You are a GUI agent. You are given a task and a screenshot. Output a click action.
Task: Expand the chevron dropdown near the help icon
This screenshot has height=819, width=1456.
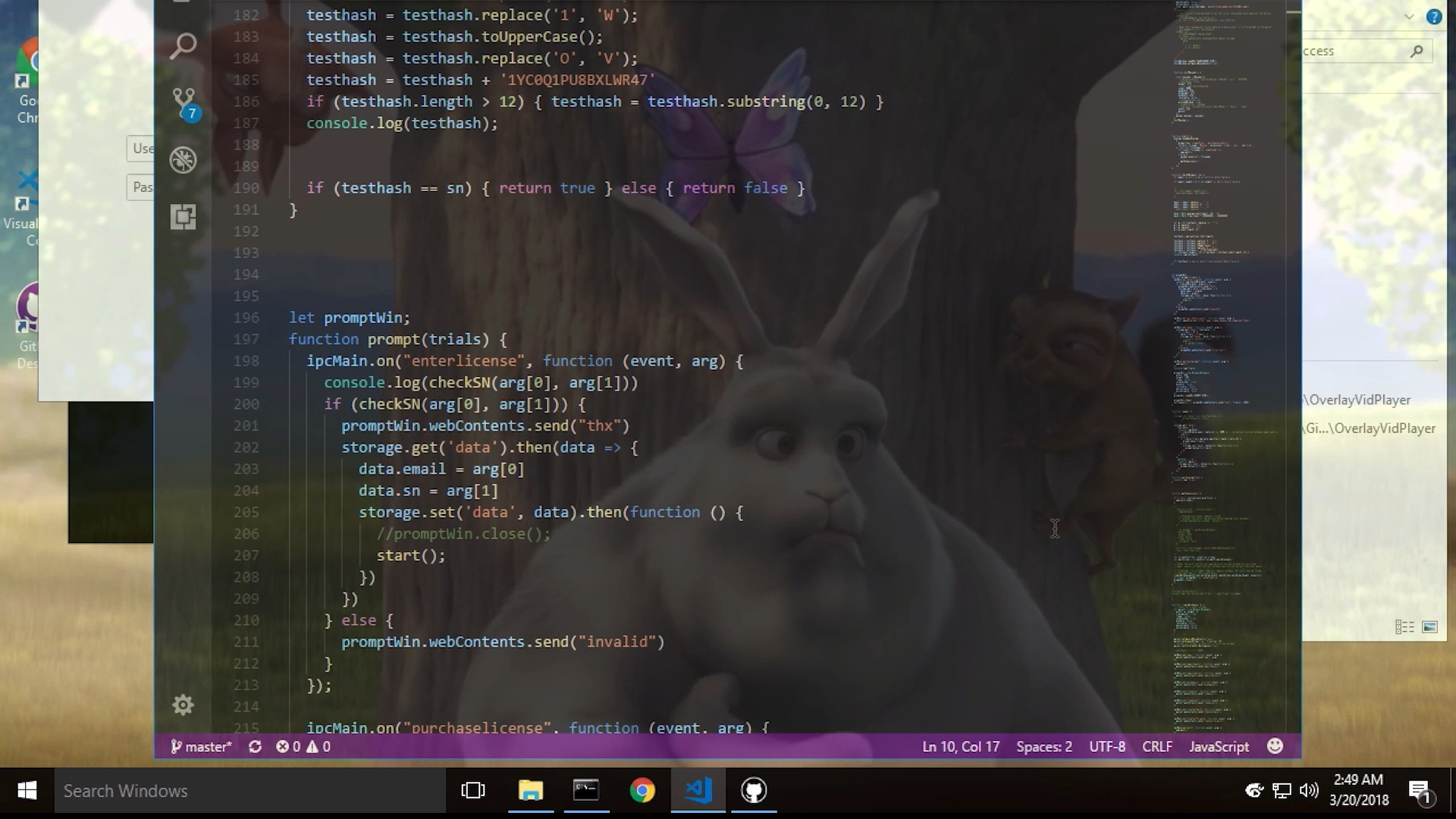(1409, 16)
